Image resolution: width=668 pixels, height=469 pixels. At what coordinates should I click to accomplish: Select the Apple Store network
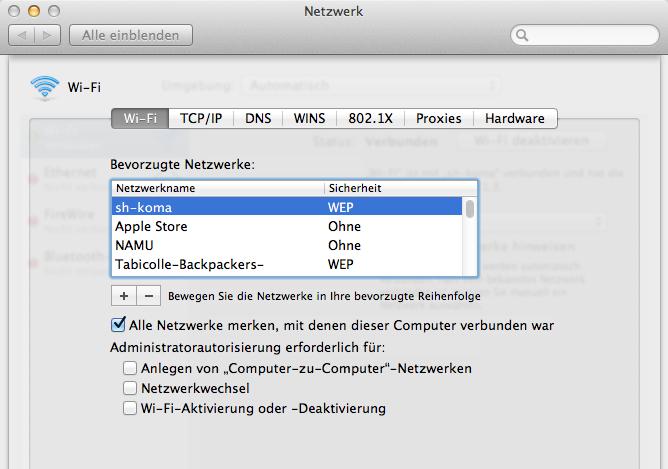tap(287, 226)
